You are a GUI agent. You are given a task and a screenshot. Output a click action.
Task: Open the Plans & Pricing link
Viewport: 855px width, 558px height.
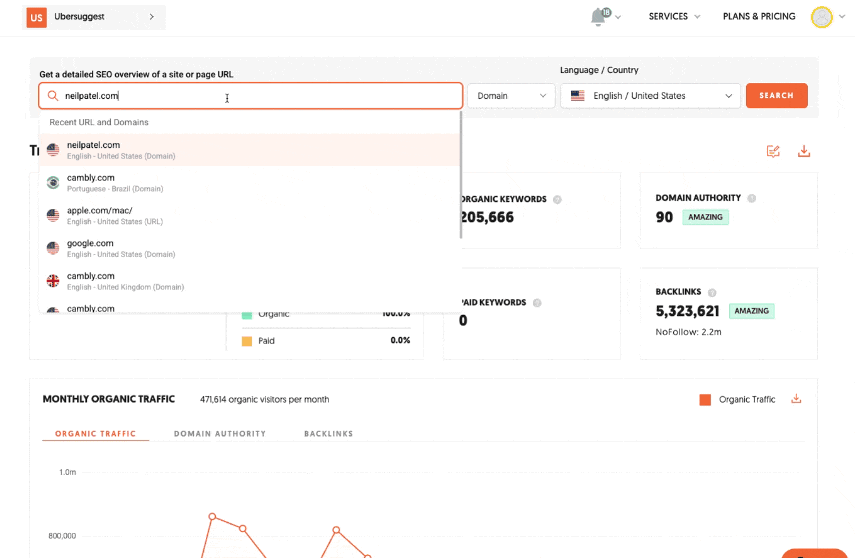click(x=759, y=17)
